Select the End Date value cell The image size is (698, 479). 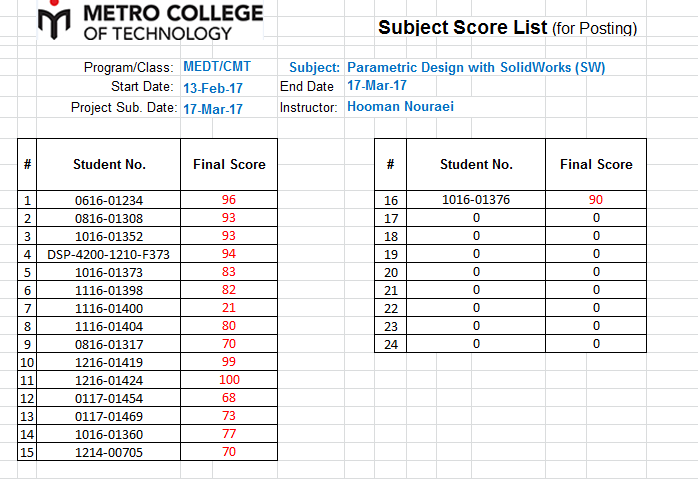(x=377, y=85)
